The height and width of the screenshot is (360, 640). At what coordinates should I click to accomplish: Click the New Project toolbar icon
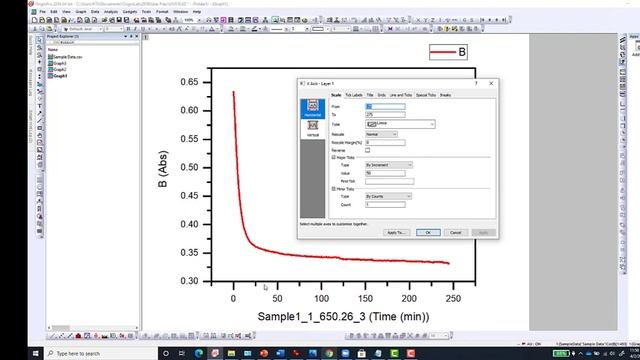click(x=34, y=20)
